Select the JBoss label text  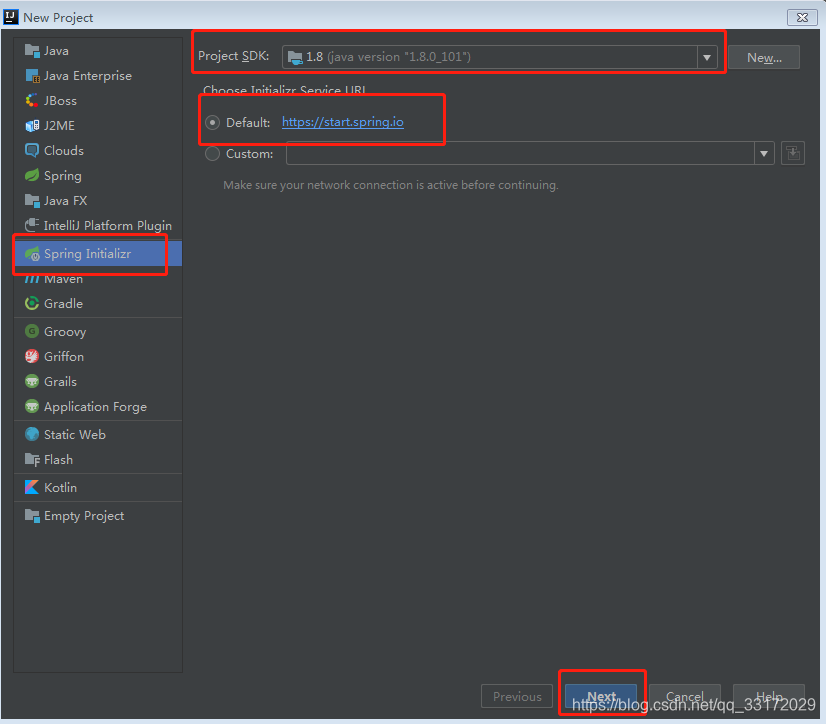tap(61, 101)
